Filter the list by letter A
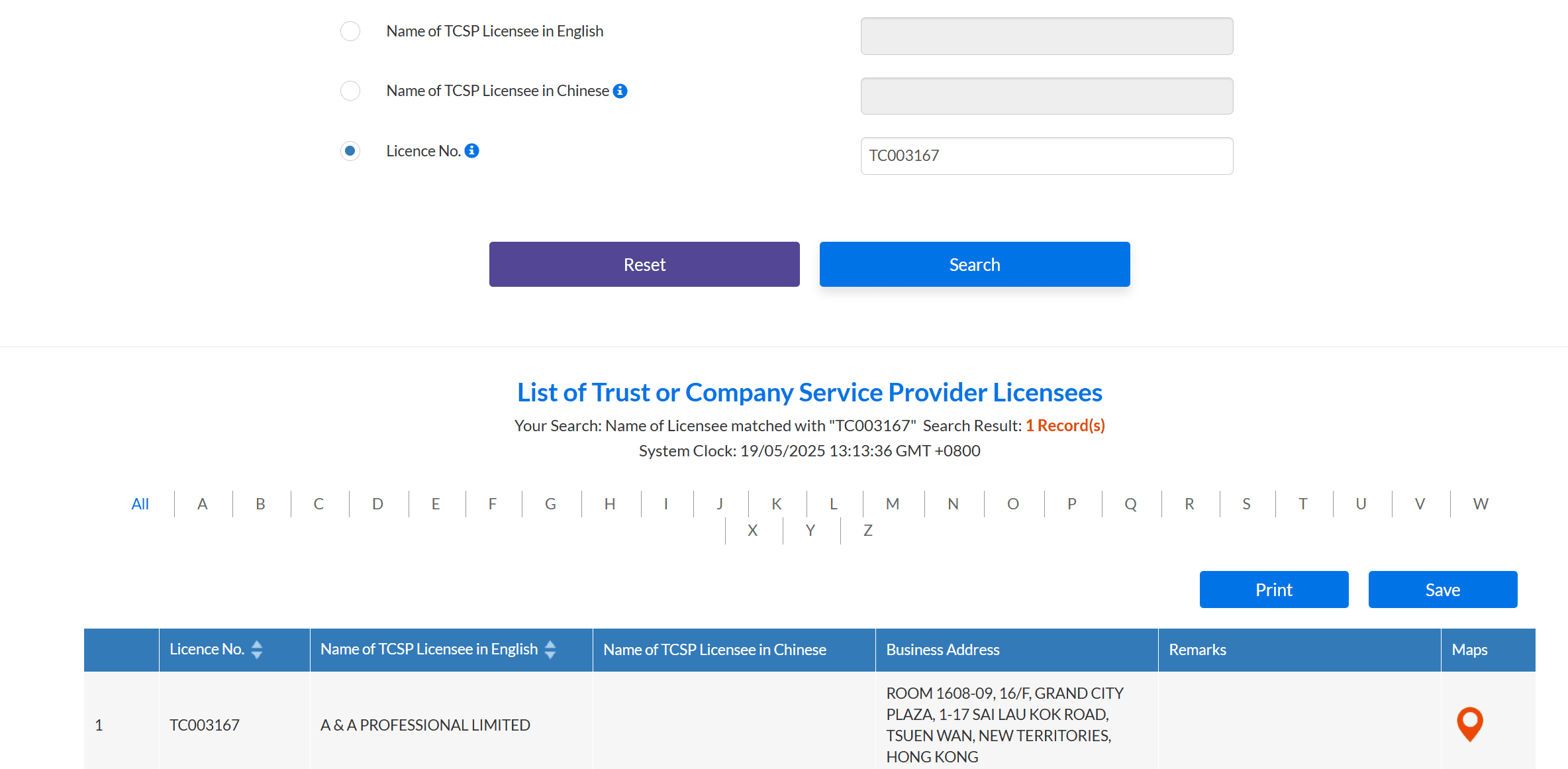This screenshot has width=1568, height=769. click(x=203, y=504)
